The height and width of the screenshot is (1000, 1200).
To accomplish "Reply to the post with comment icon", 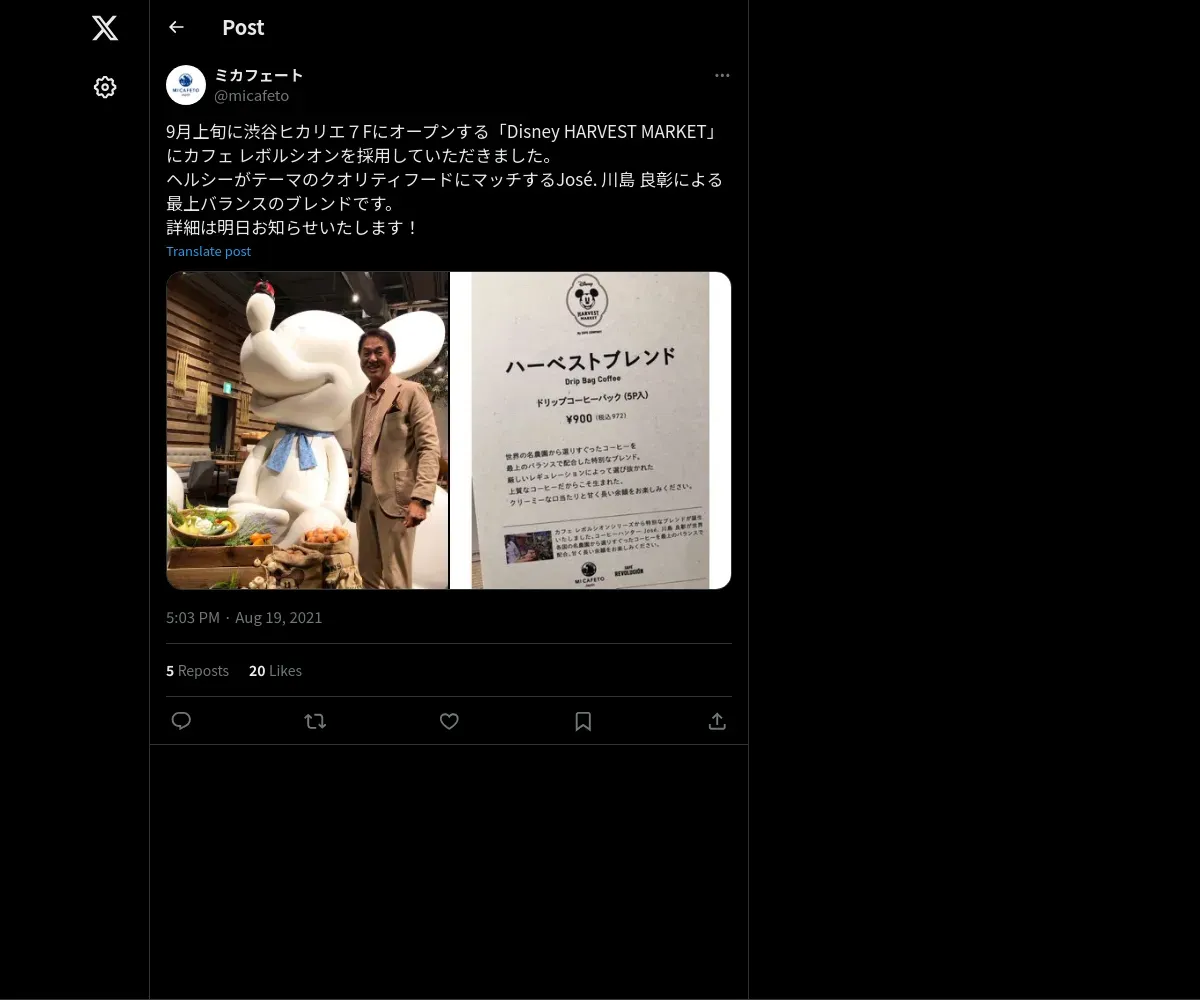I will pos(181,721).
